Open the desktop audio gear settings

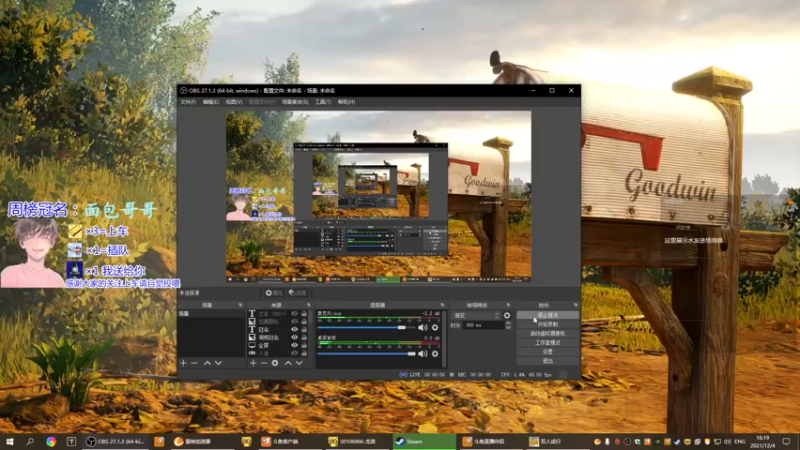coord(435,354)
